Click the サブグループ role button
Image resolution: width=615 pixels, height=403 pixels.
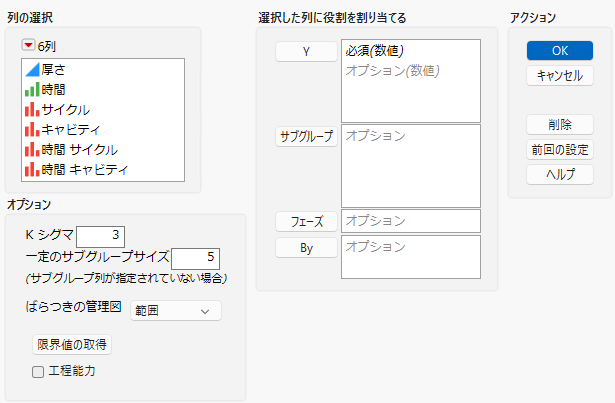pos(306,137)
